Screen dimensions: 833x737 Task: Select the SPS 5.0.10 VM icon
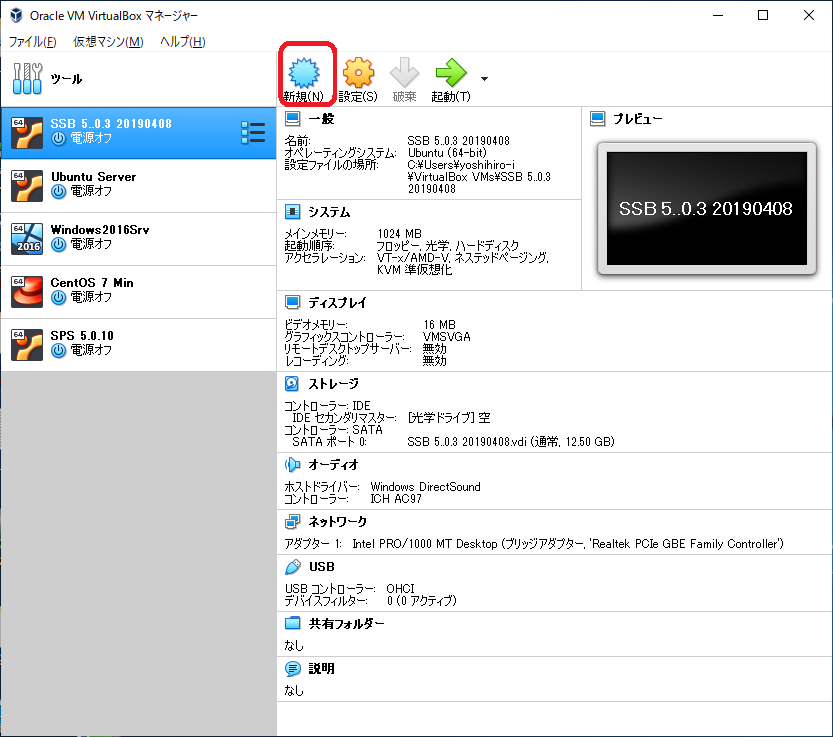tap(27, 345)
